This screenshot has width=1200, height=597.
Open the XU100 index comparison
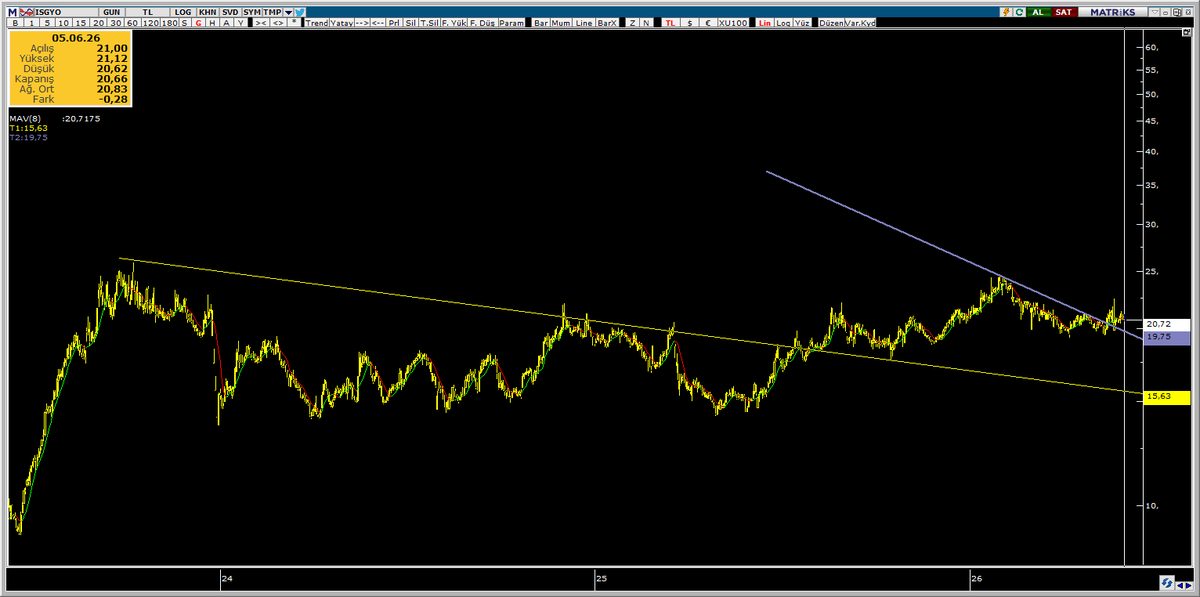click(x=733, y=23)
